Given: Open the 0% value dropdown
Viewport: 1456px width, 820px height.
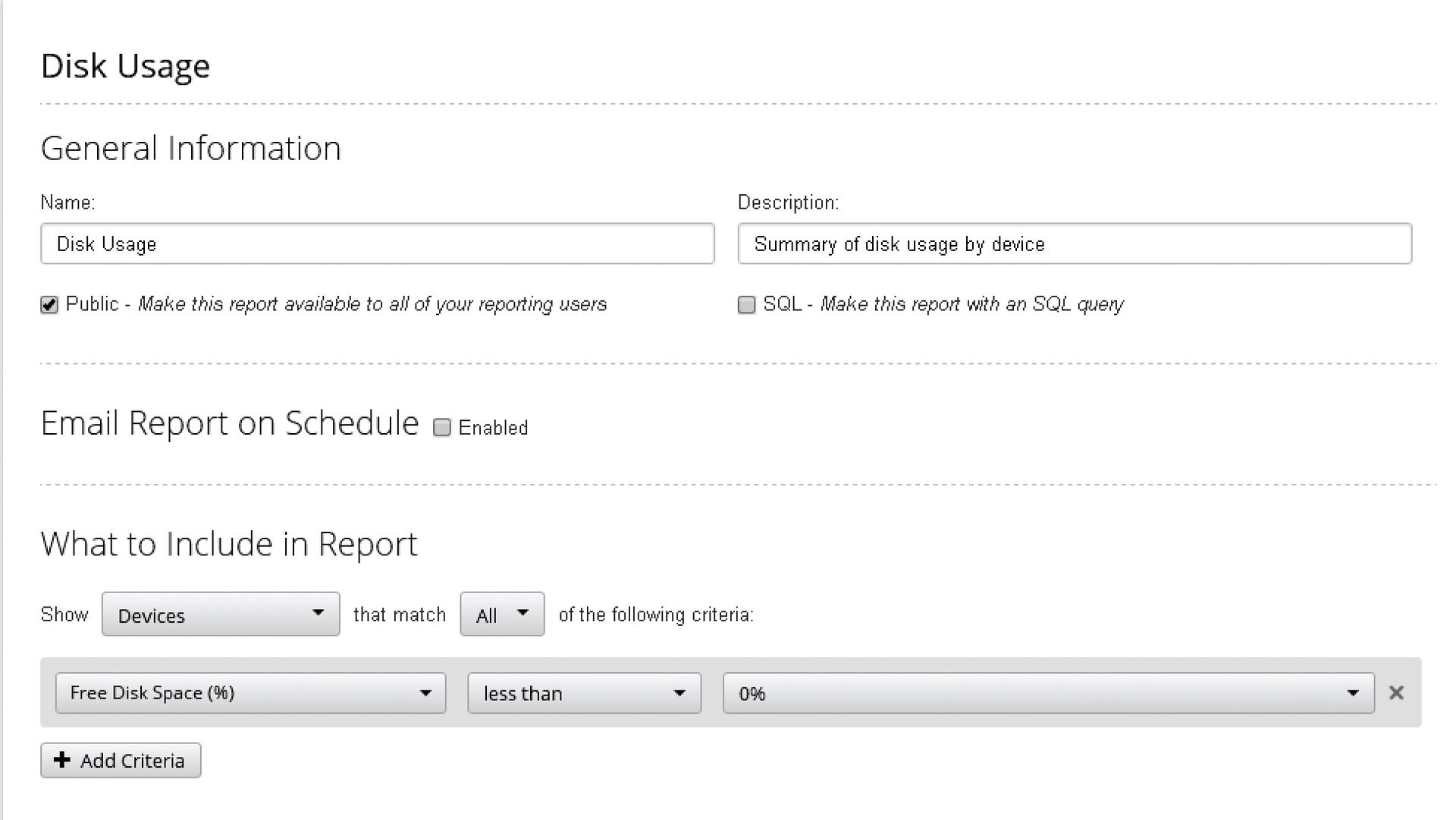Looking at the screenshot, I should click(x=1046, y=693).
